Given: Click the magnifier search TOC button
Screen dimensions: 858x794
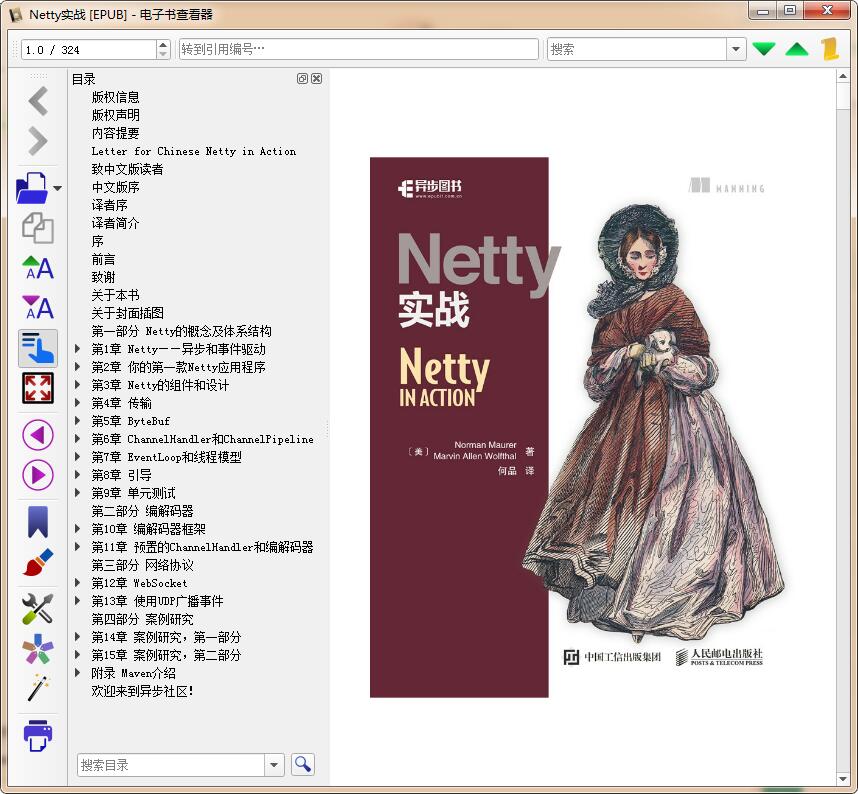Looking at the screenshot, I should (303, 764).
